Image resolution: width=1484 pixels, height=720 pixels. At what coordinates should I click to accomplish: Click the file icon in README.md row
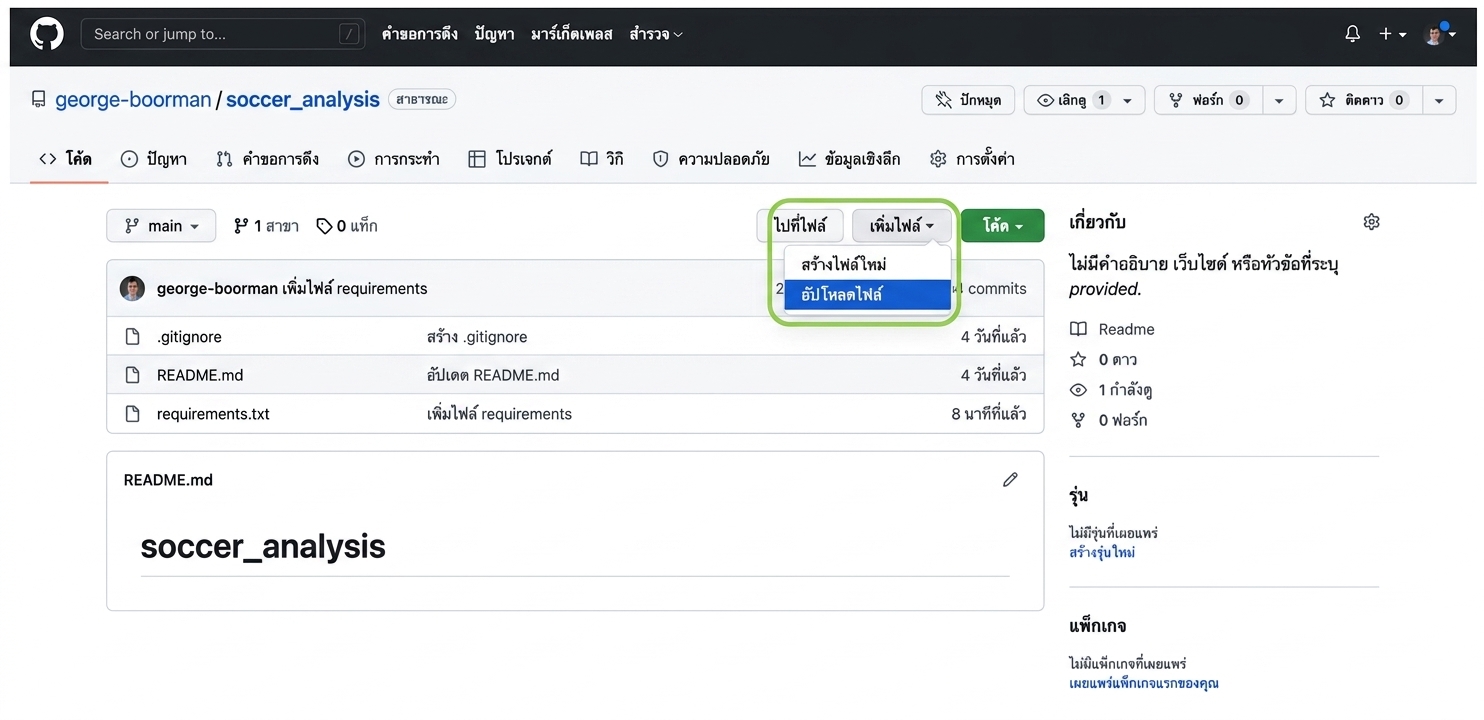(132, 376)
